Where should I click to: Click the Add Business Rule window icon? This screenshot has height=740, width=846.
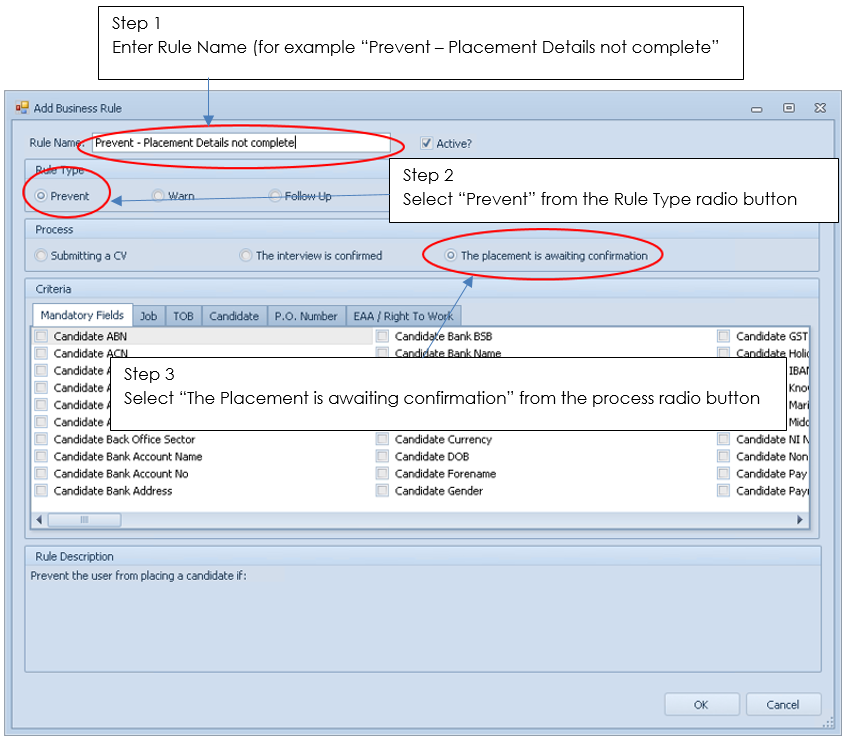(x=22, y=108)
